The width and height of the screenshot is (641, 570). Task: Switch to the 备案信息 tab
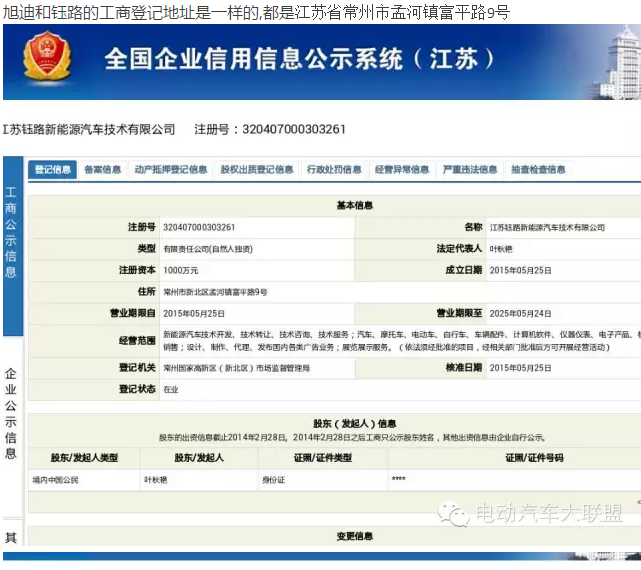click(102, 169)
